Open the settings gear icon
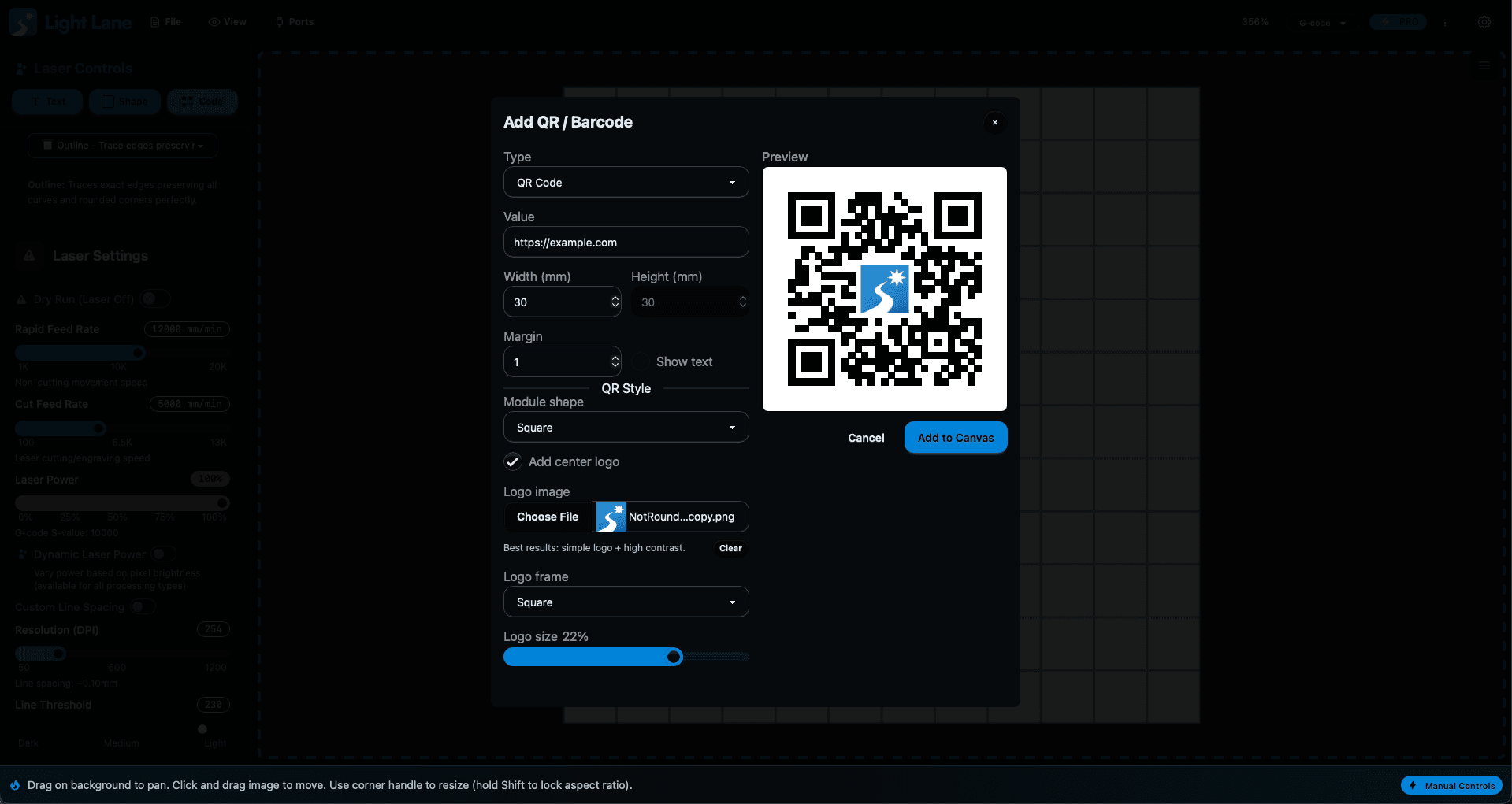This screenshot has height=804, width=1512. 1484,22
